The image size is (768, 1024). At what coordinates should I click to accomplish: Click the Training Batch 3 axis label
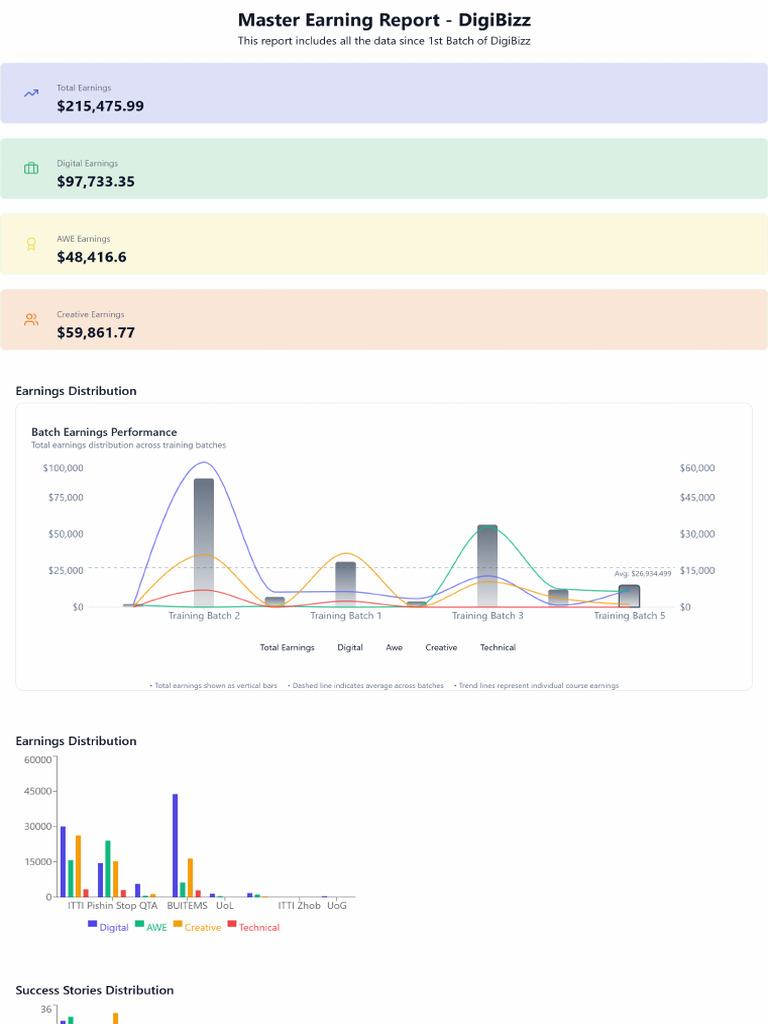tap(487, 615)
